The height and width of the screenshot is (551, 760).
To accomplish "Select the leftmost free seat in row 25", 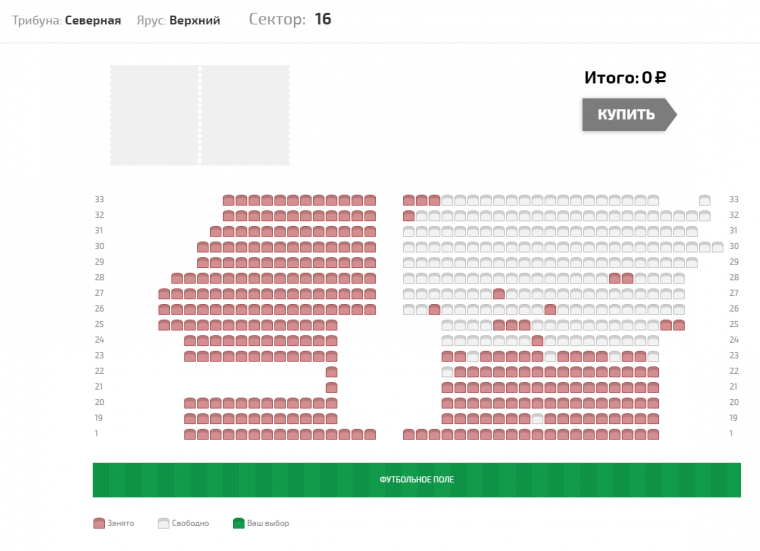I will point(448,325).
